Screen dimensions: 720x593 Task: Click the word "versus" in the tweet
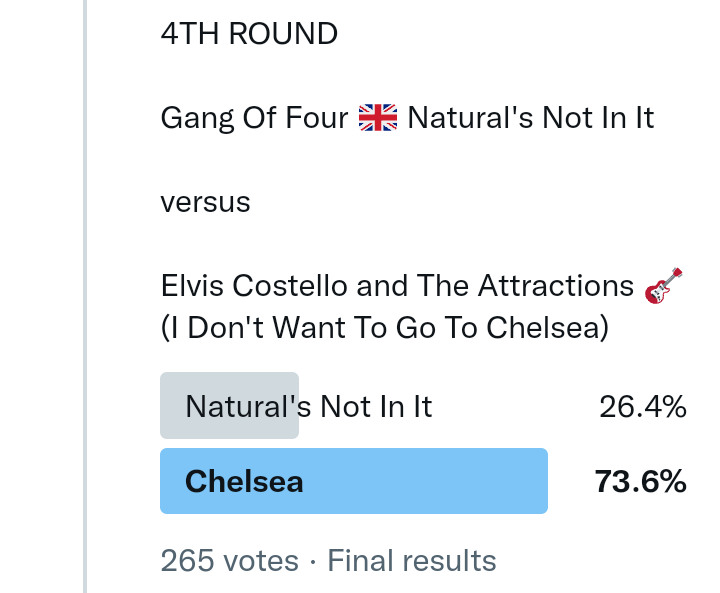(x=205, y=202)
